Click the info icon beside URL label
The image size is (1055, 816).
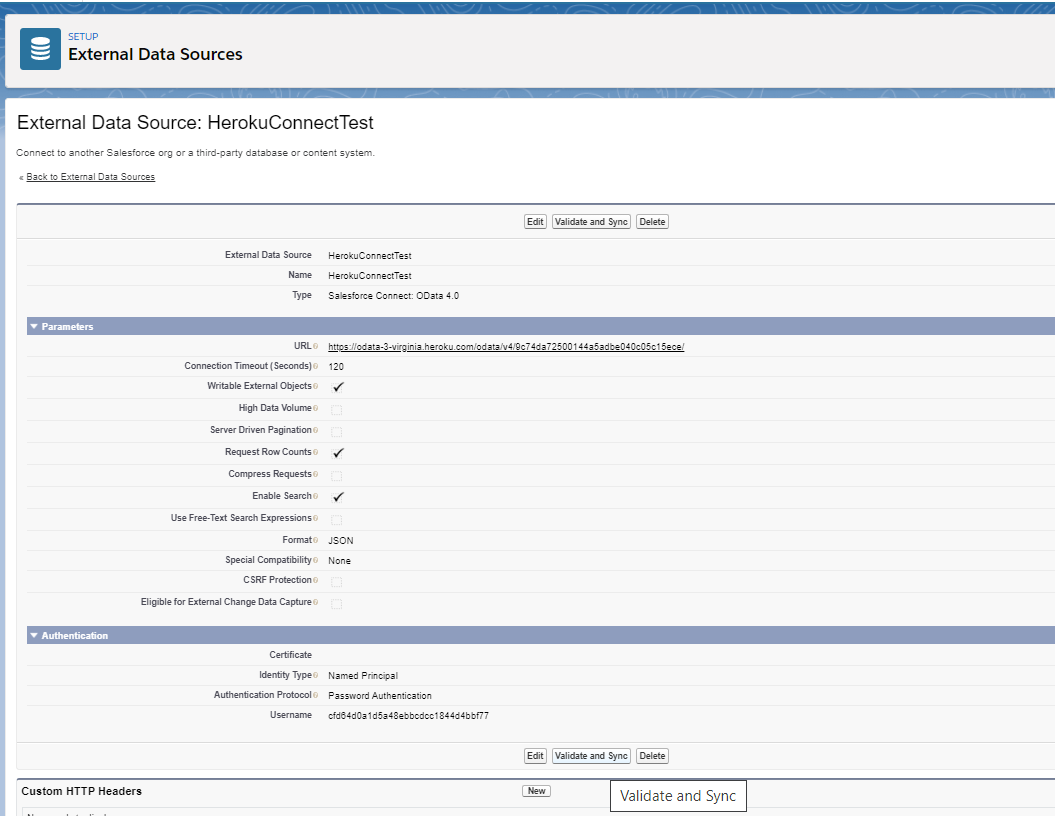point(316,347)
